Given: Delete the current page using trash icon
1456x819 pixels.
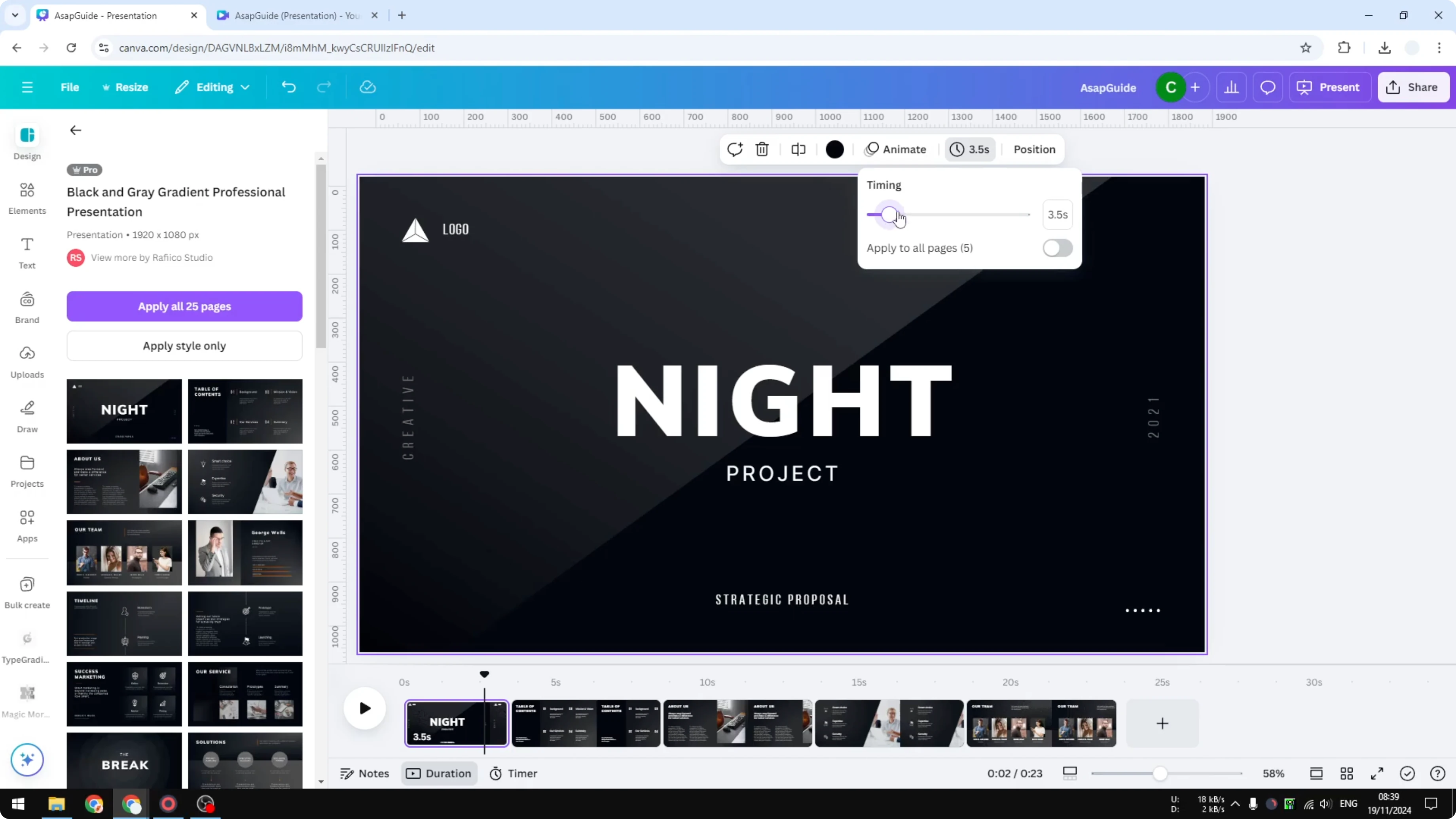Looking at the screenshot, I should tap(762, 149).
